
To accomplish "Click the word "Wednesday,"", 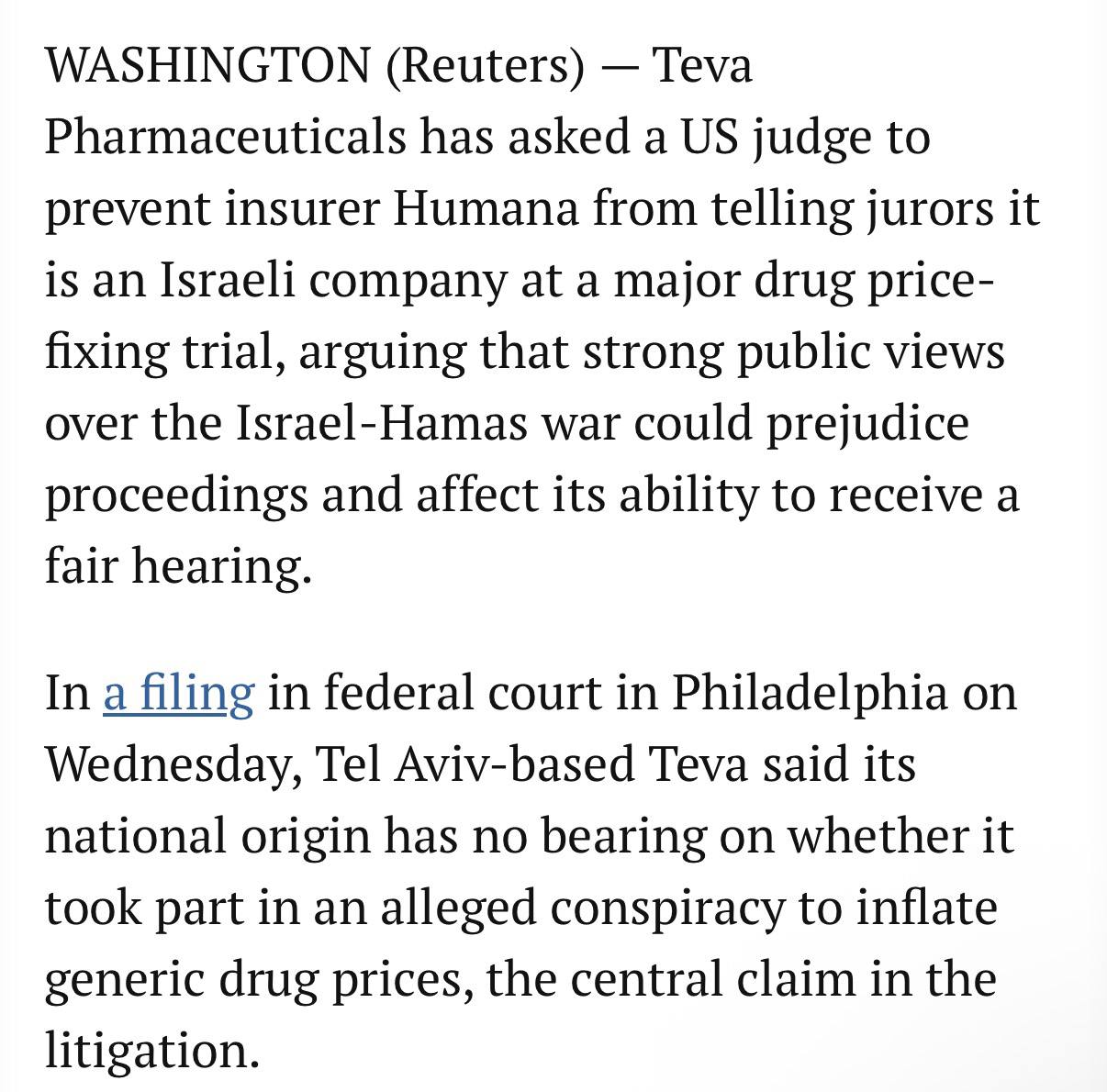I will pyautogui.click(x=173, y=764).
